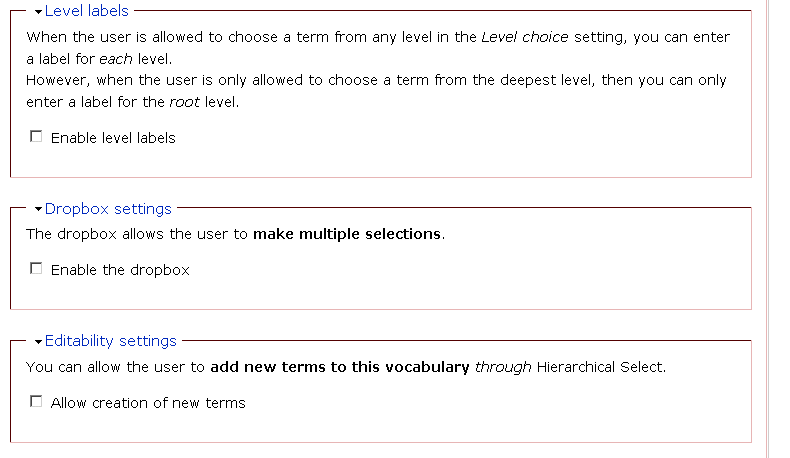The height and width of the screenshot is (458, 790).
Task: Collapse Editability settings via its arrow icon
Action: pyautogui.click(x=38, y=342)
